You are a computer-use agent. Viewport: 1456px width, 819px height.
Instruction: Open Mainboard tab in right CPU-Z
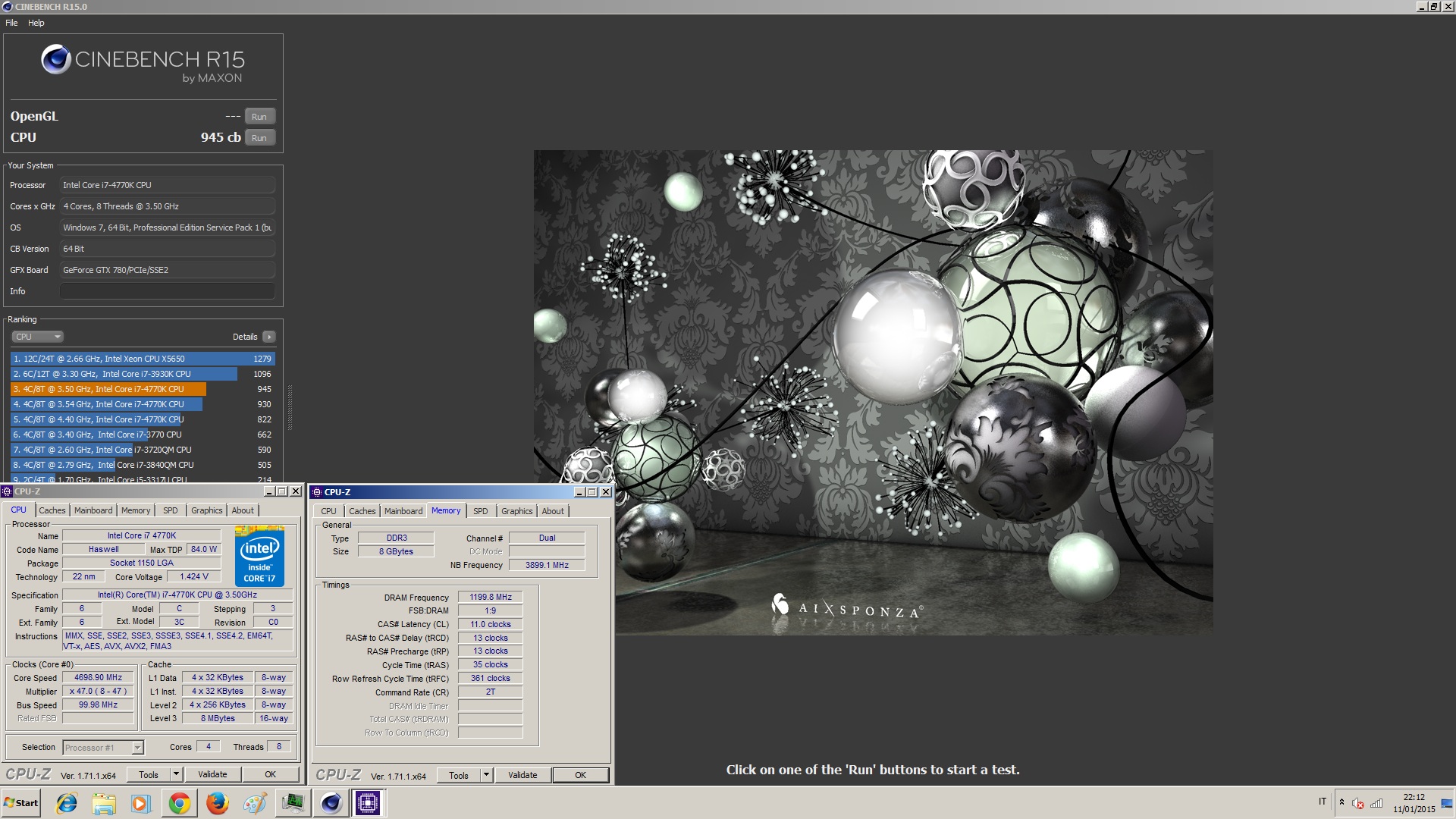click(403, 511)
